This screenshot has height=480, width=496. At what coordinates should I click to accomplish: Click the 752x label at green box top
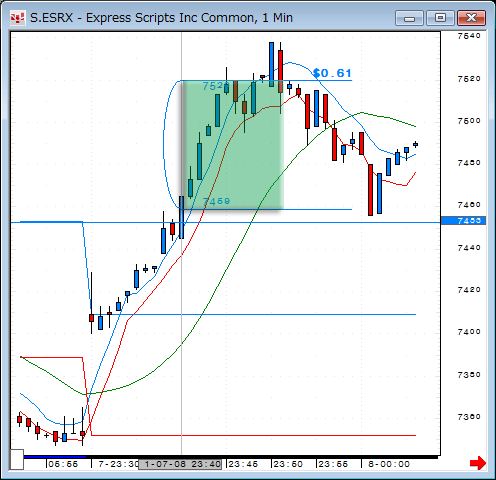coord(216,86)
